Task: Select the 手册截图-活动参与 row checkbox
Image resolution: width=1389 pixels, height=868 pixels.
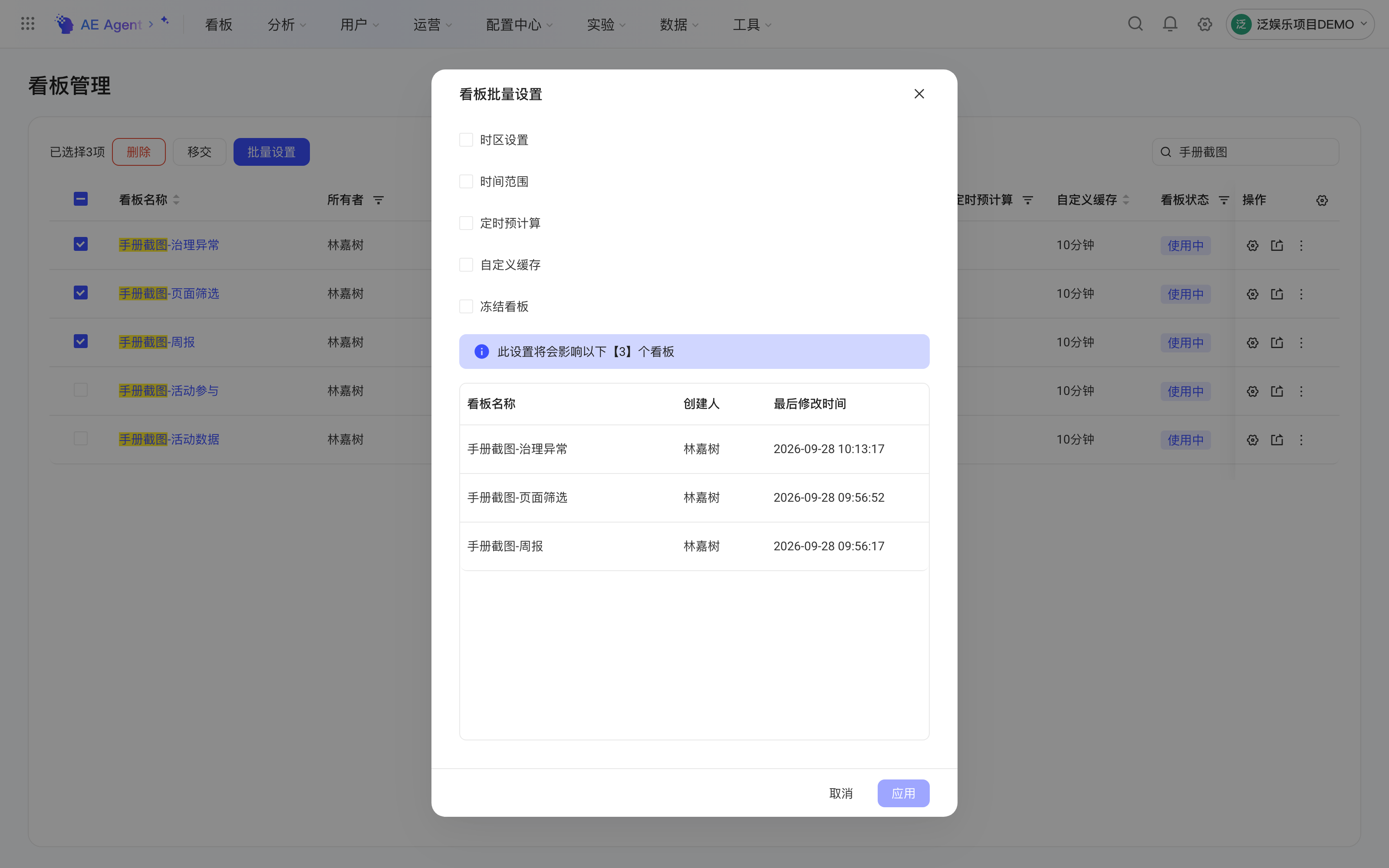Action: click(80, 390)
